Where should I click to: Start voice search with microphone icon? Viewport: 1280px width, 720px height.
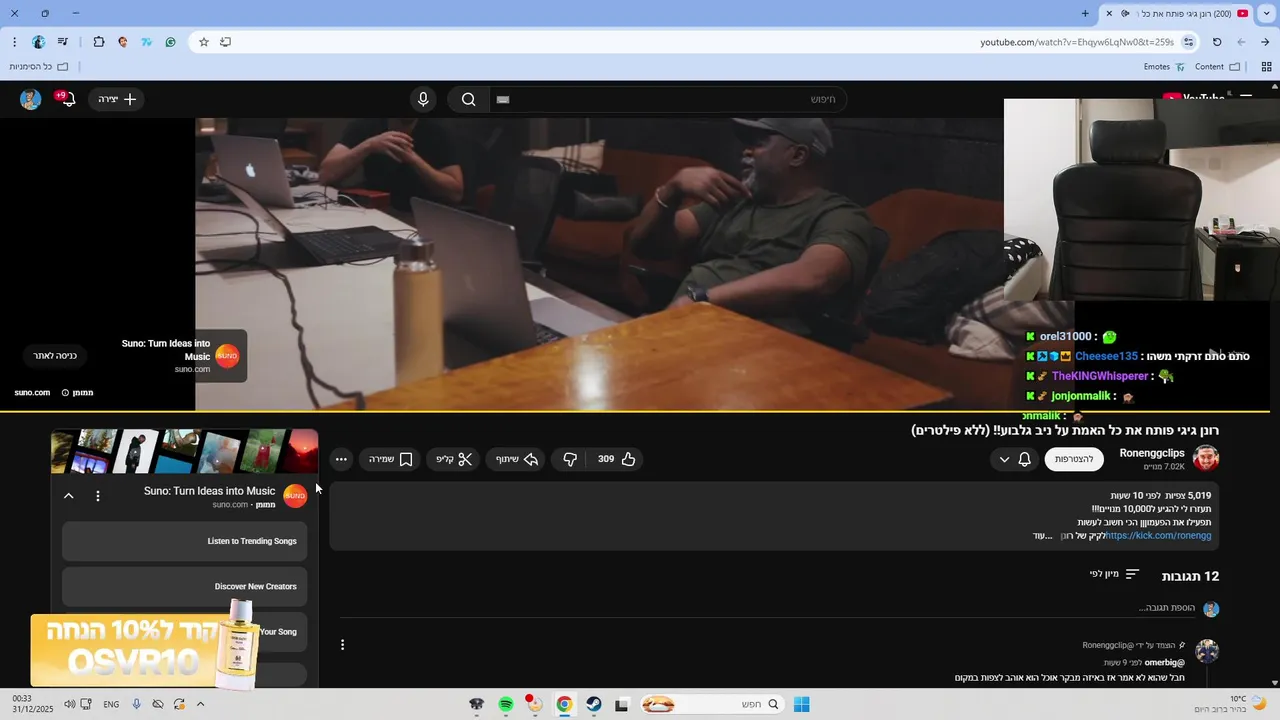tap(423, 99)
